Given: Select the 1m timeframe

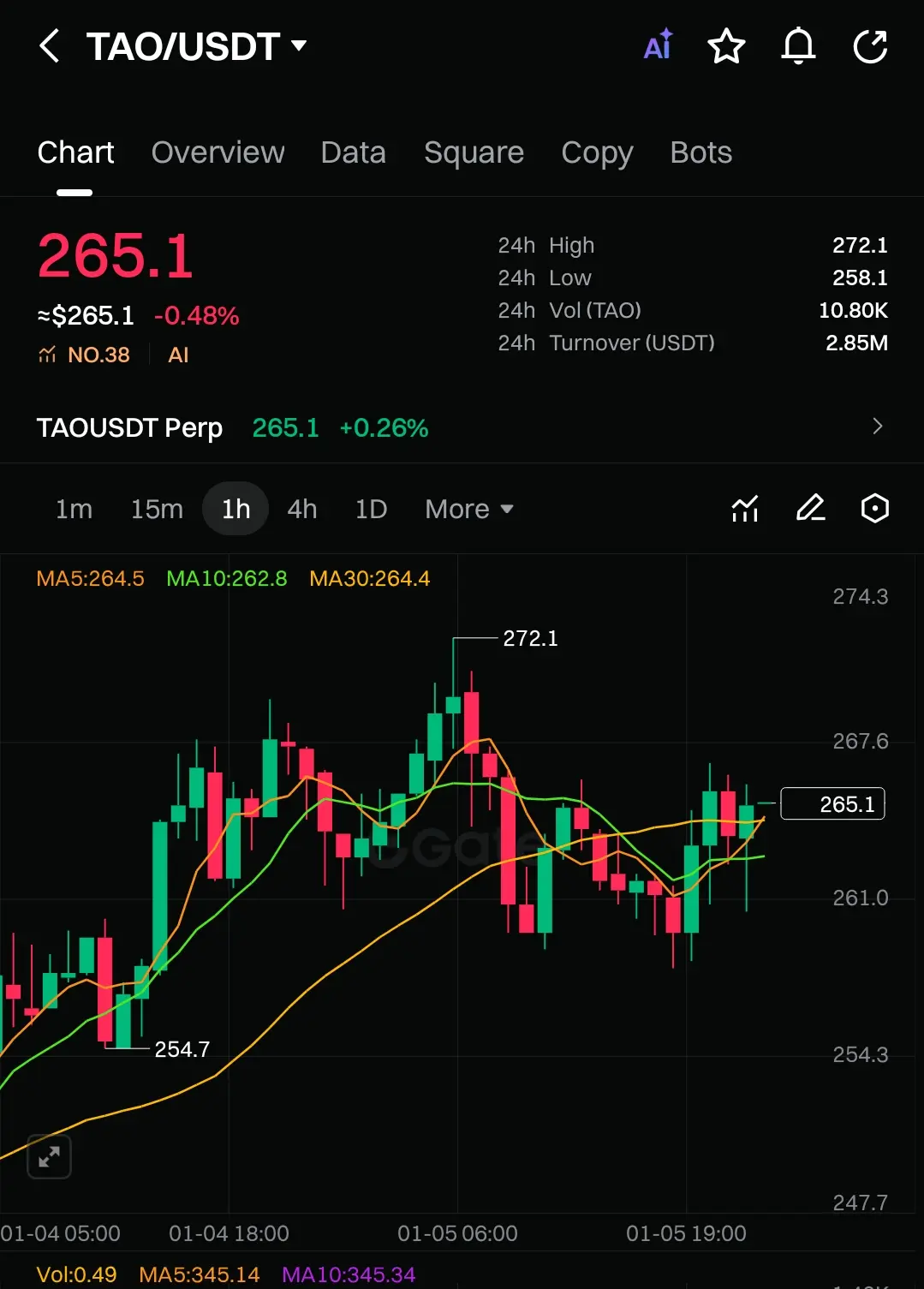Looking at the screenshot, I should [74, 509].
